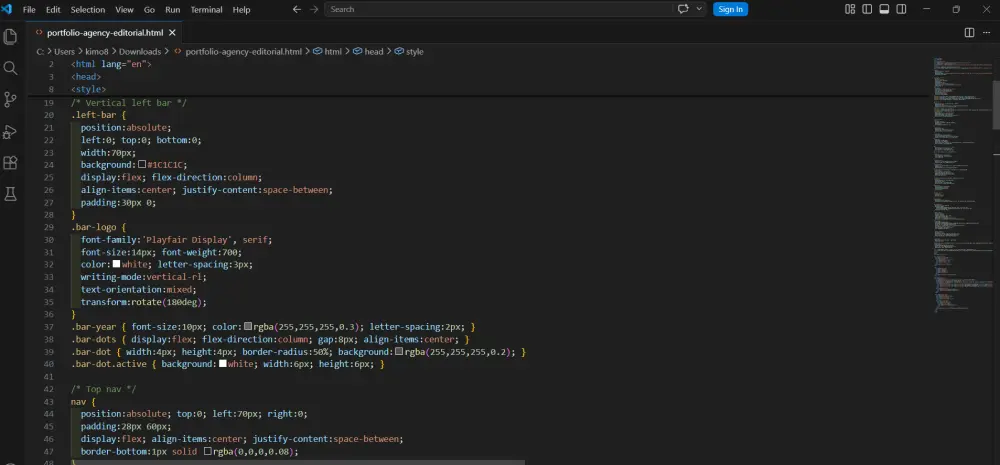The width and height of the screenshot is (1000, 465).
Task: Open the Run menu
Action: coord(172,10)
